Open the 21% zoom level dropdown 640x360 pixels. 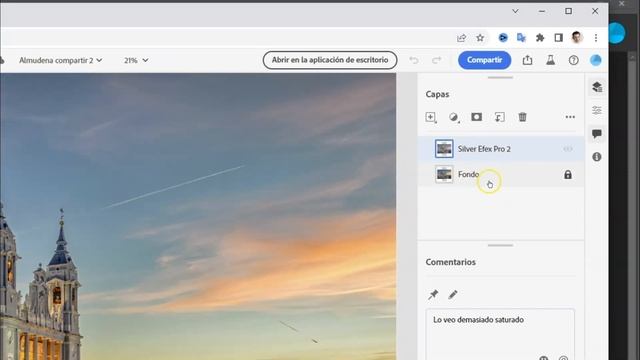pos(136,60)
